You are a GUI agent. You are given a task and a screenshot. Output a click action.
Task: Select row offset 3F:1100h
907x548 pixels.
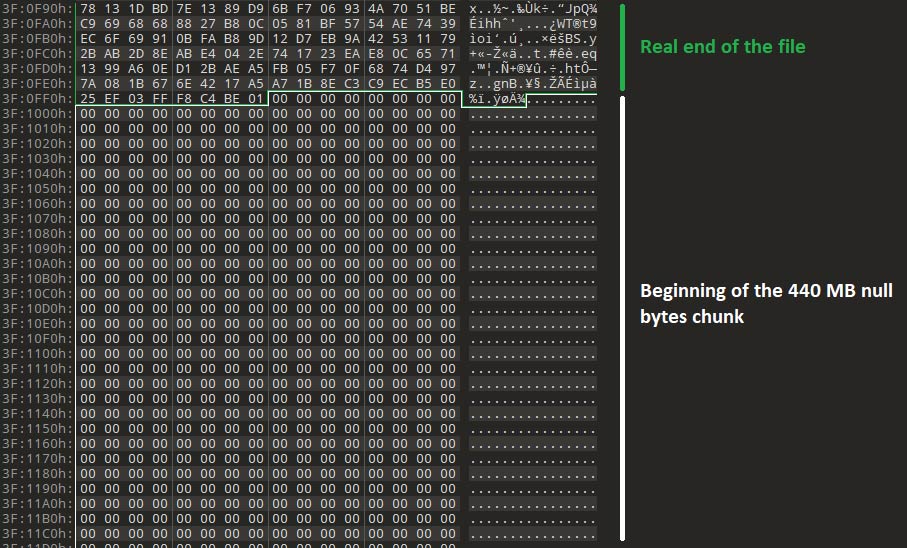tap(35, 354)
